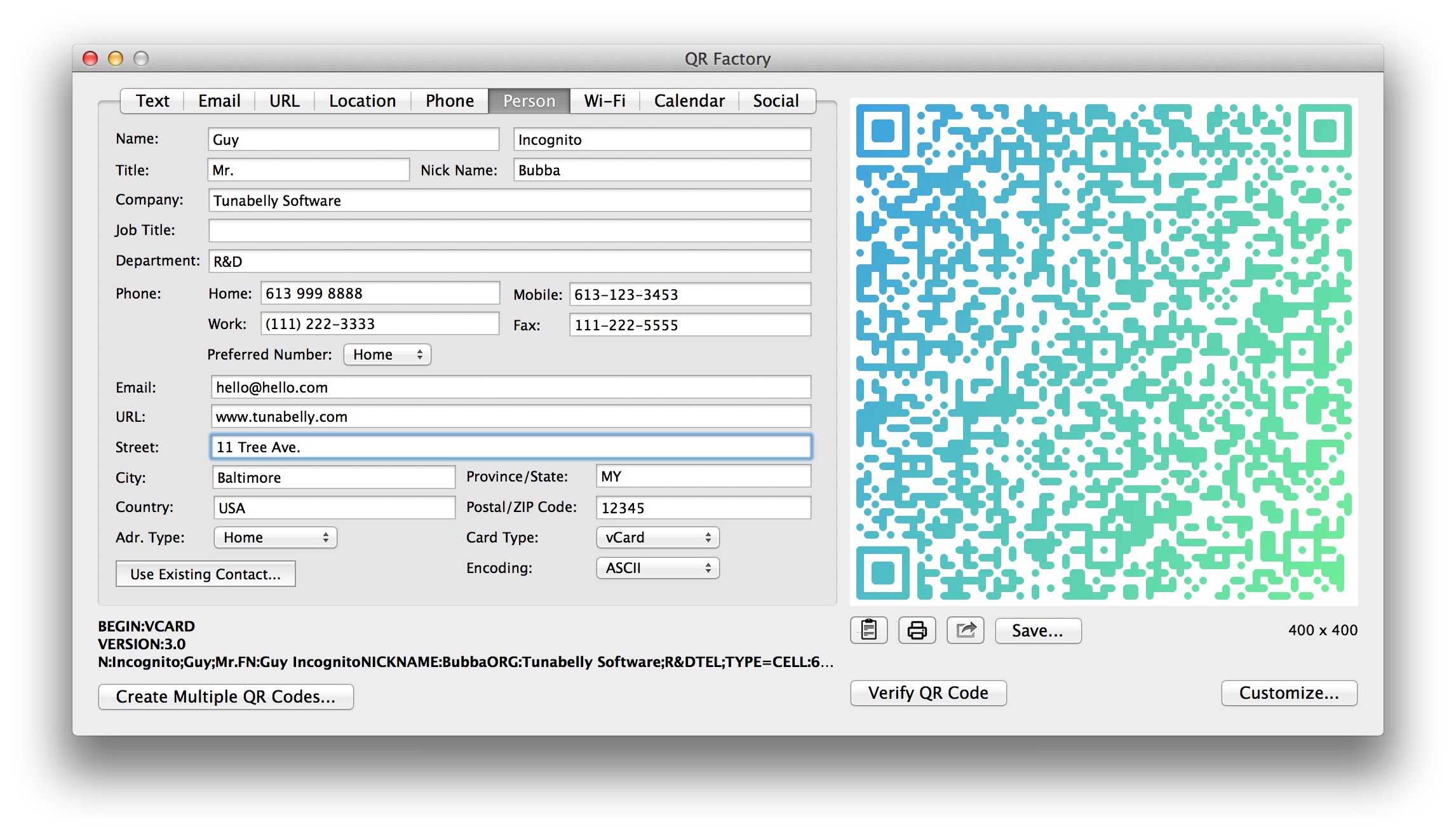Viewport: 1456px width, 836px height.
Task: Open the Customize... options
Action: [x=1289, y=692]
